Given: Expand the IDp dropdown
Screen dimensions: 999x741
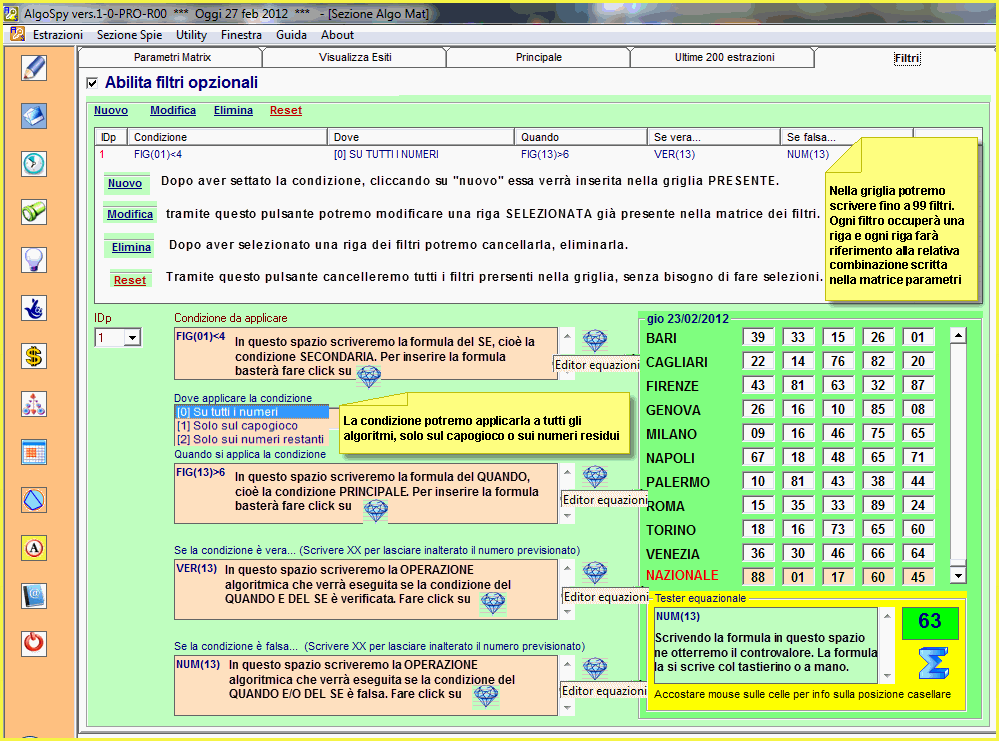Looking at the screenshot, I should 132,339.
